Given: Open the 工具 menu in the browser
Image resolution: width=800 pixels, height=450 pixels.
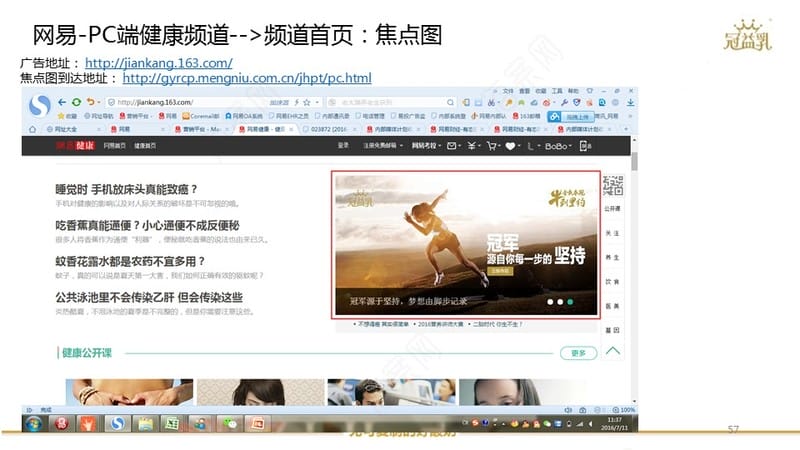Looking at the screenshot, I should pyautogui.click(x=557, y=91).
